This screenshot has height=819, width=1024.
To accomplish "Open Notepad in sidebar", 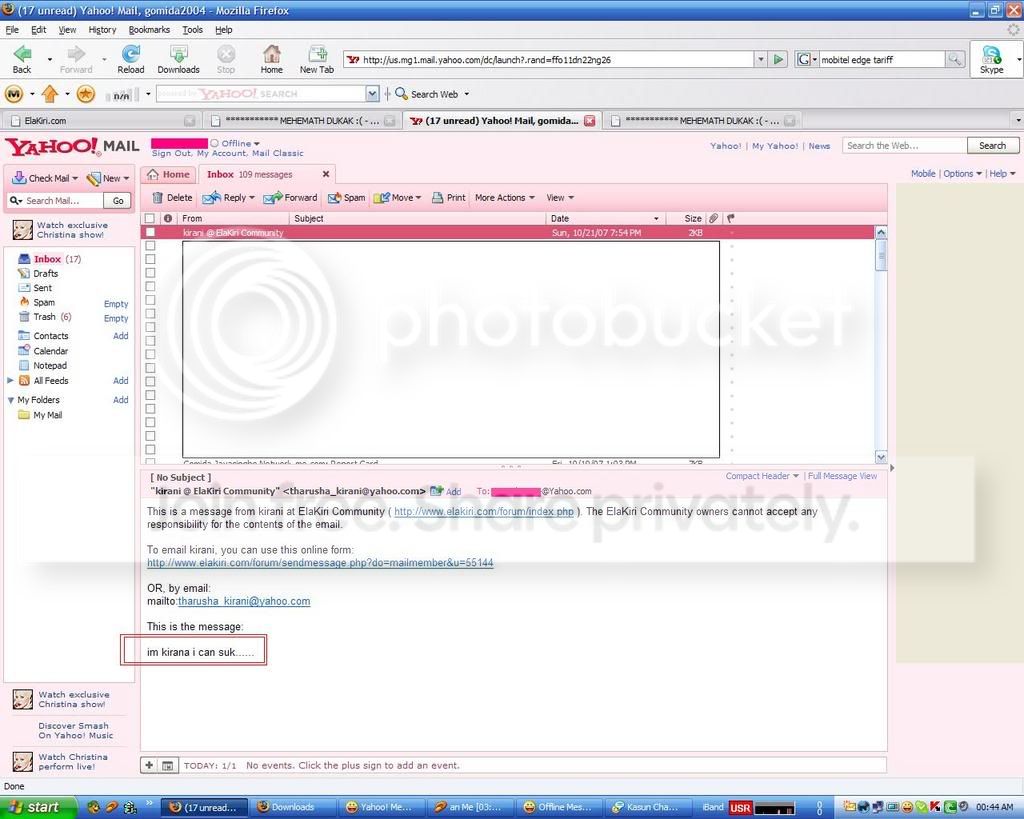I will point(50,366).
